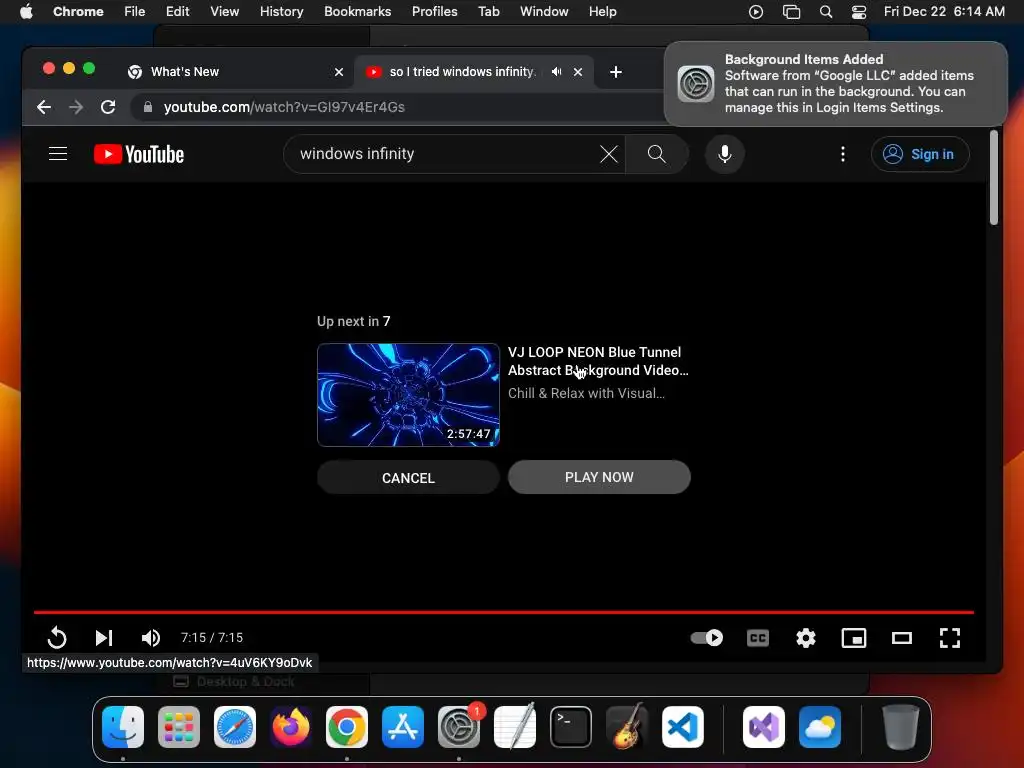The width and height of the screenshot is (1024, 768).
Task: Go forward in Chrome
Action: 76,107
